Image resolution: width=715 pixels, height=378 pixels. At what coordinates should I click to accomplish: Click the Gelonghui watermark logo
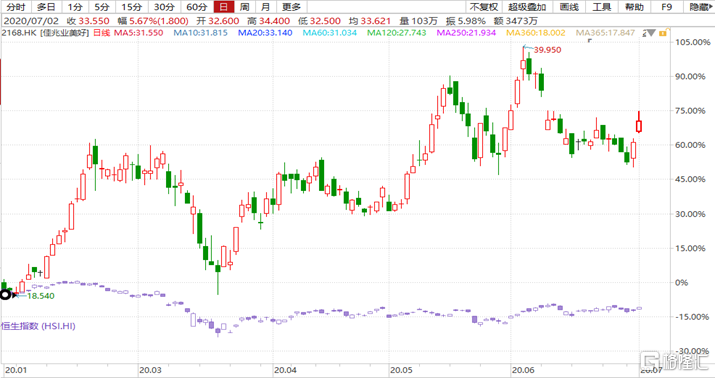point(674,361)
